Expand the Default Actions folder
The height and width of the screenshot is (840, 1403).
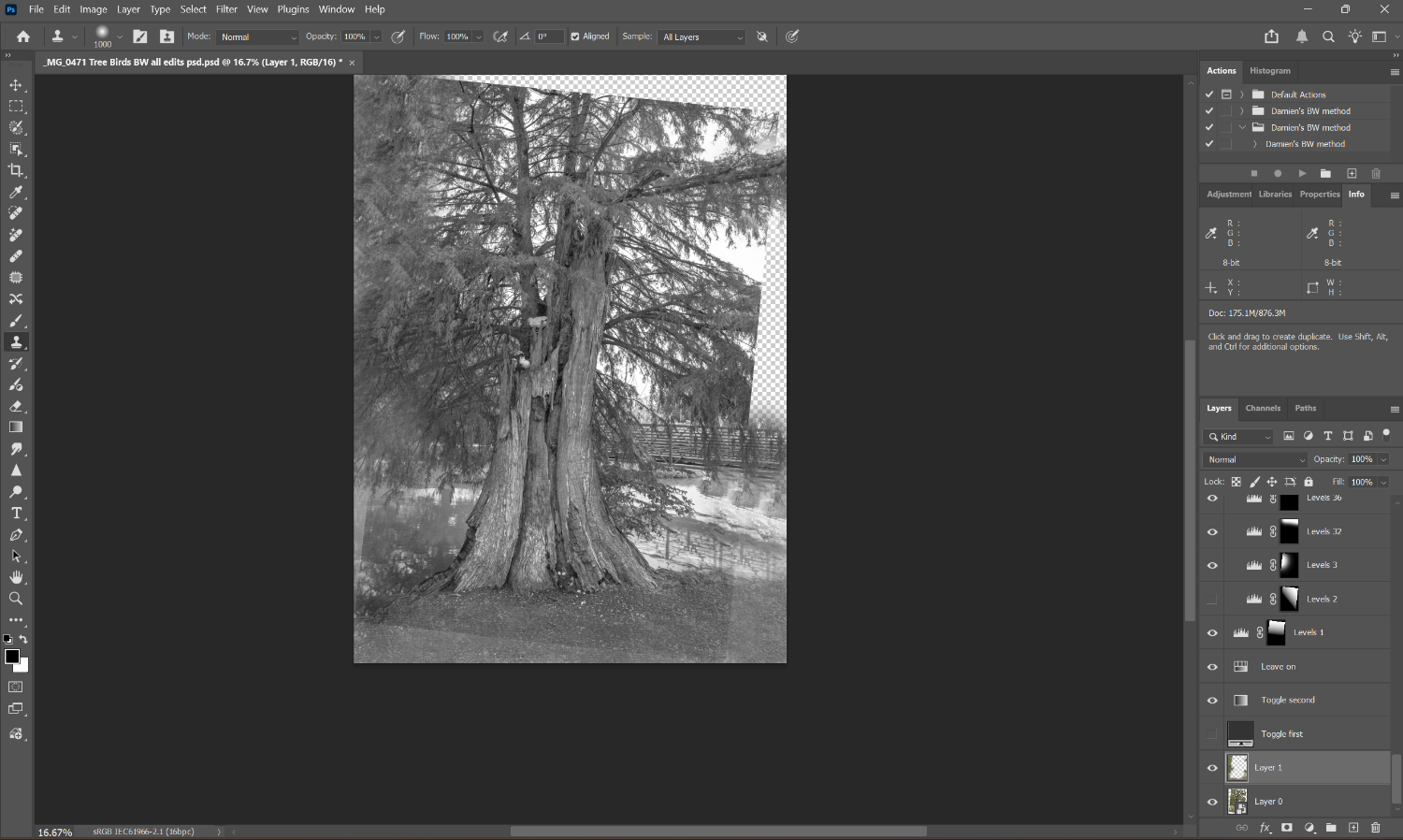tap(1241, 94)
